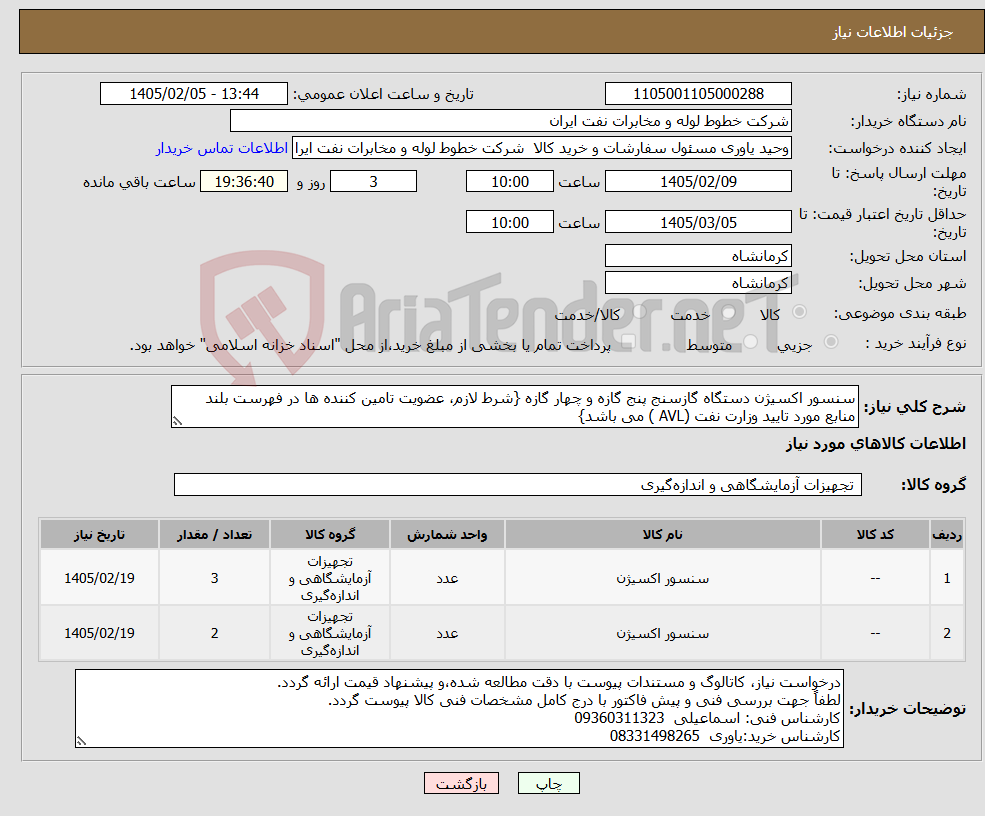The image size is (985, 816).
Task: Click the quantity 2 in row 2
Action: (214, 633)
